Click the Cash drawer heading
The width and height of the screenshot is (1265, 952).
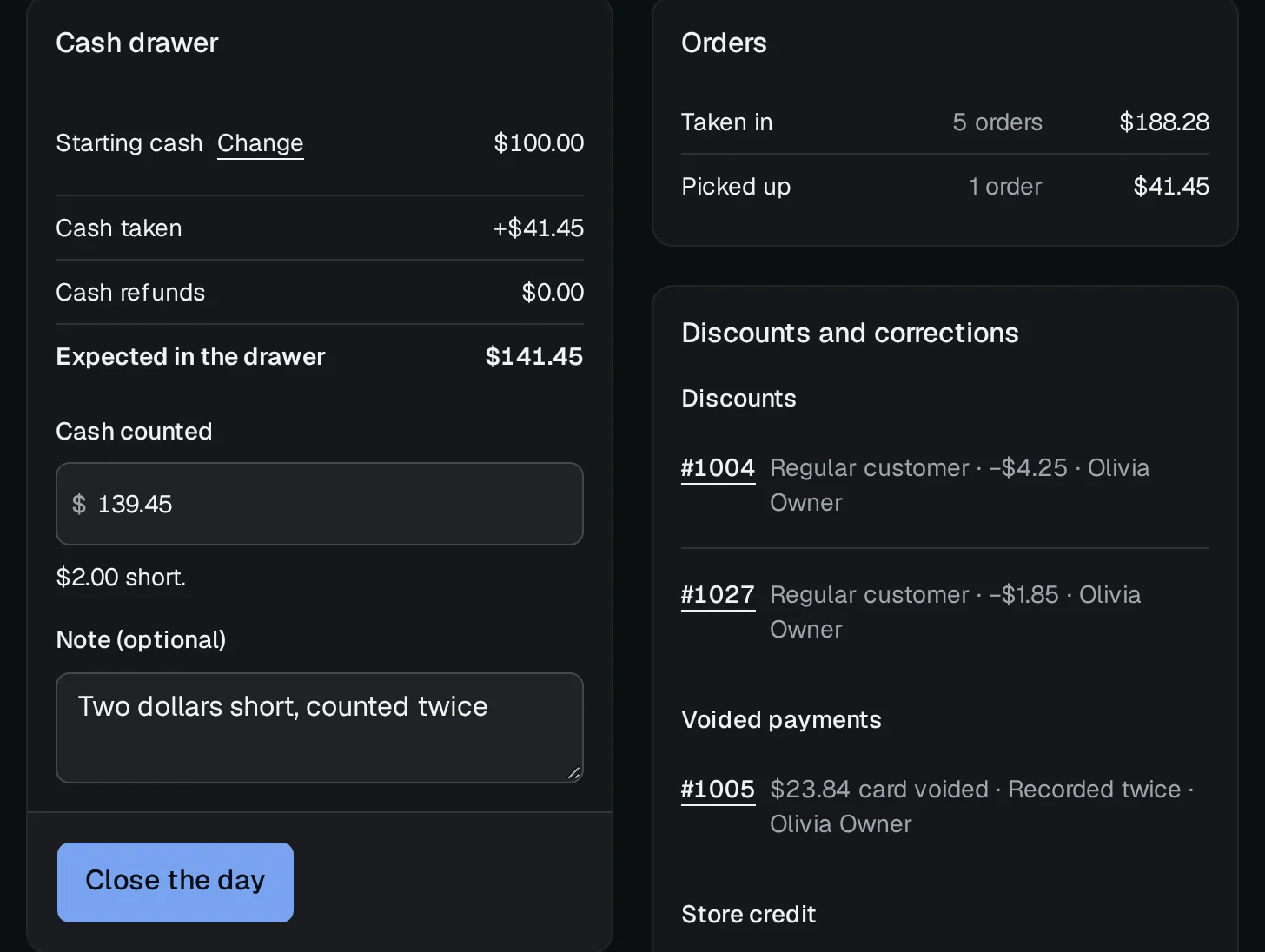pos(137,43)
